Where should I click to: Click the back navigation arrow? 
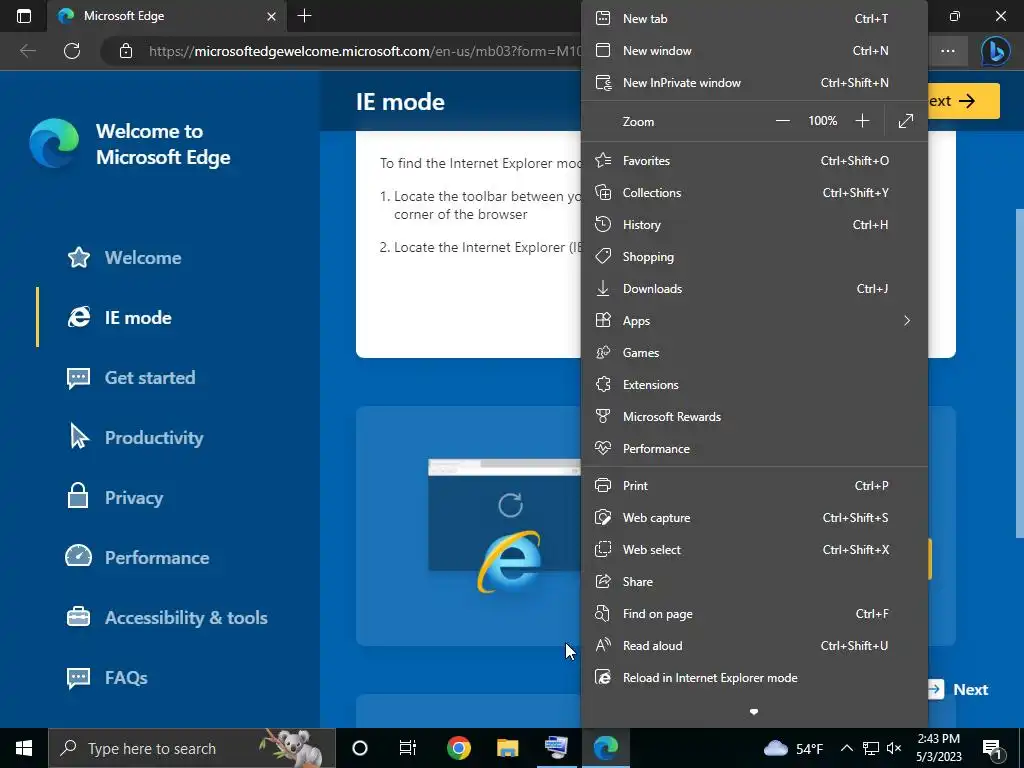(x=27, y=51)
